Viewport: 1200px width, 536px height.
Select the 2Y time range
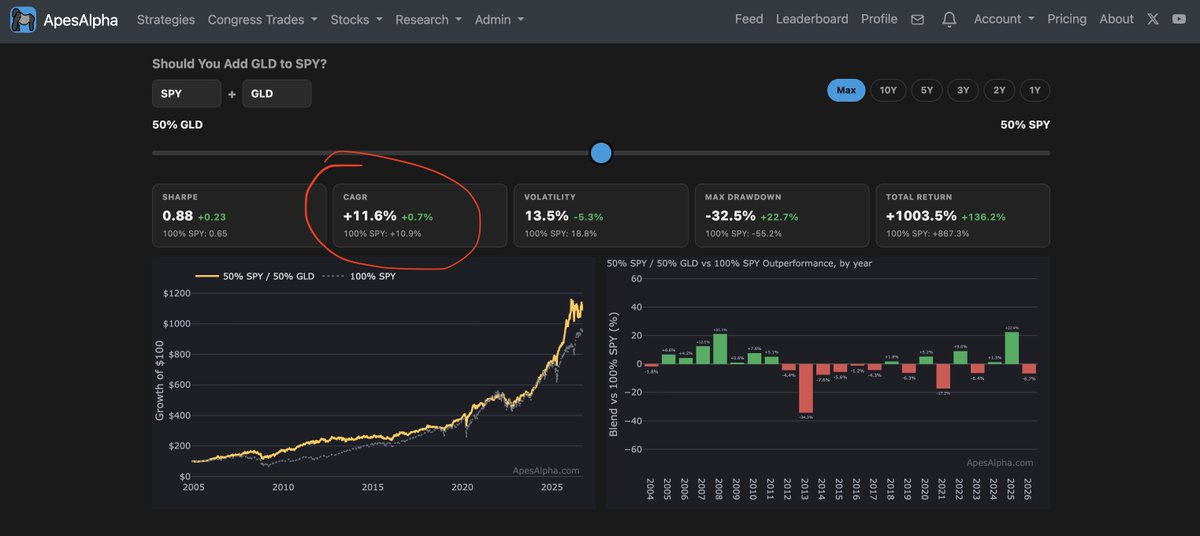pos(999,90)
